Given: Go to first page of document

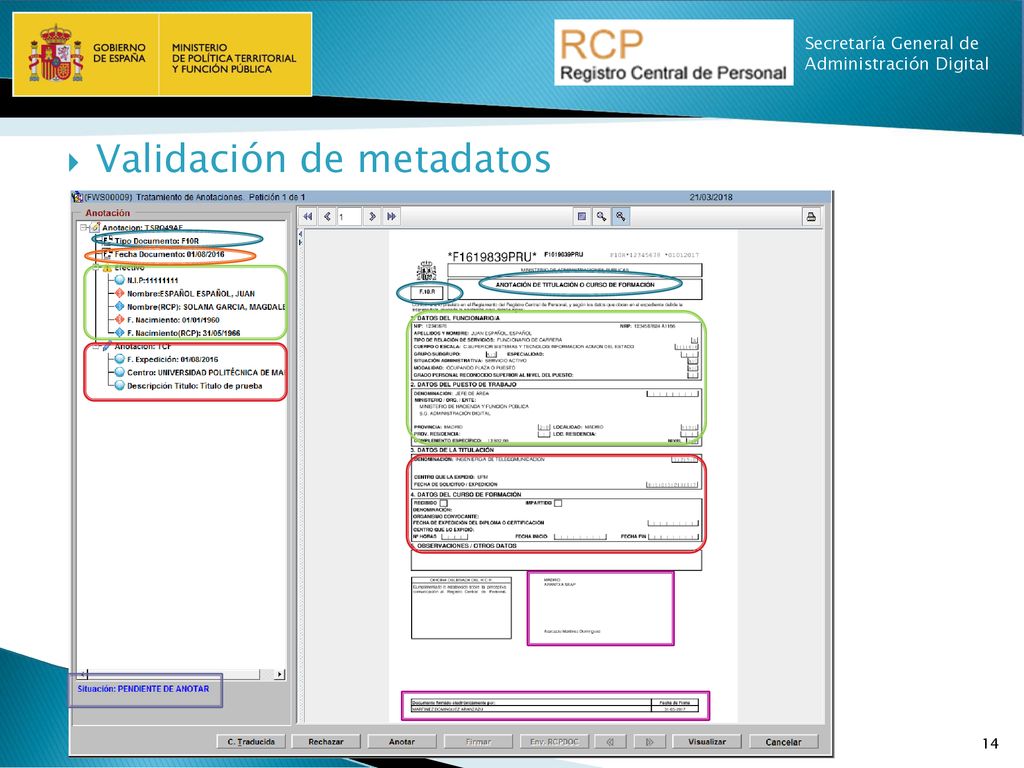Looking at the screenshot, I should click(308, 216).
